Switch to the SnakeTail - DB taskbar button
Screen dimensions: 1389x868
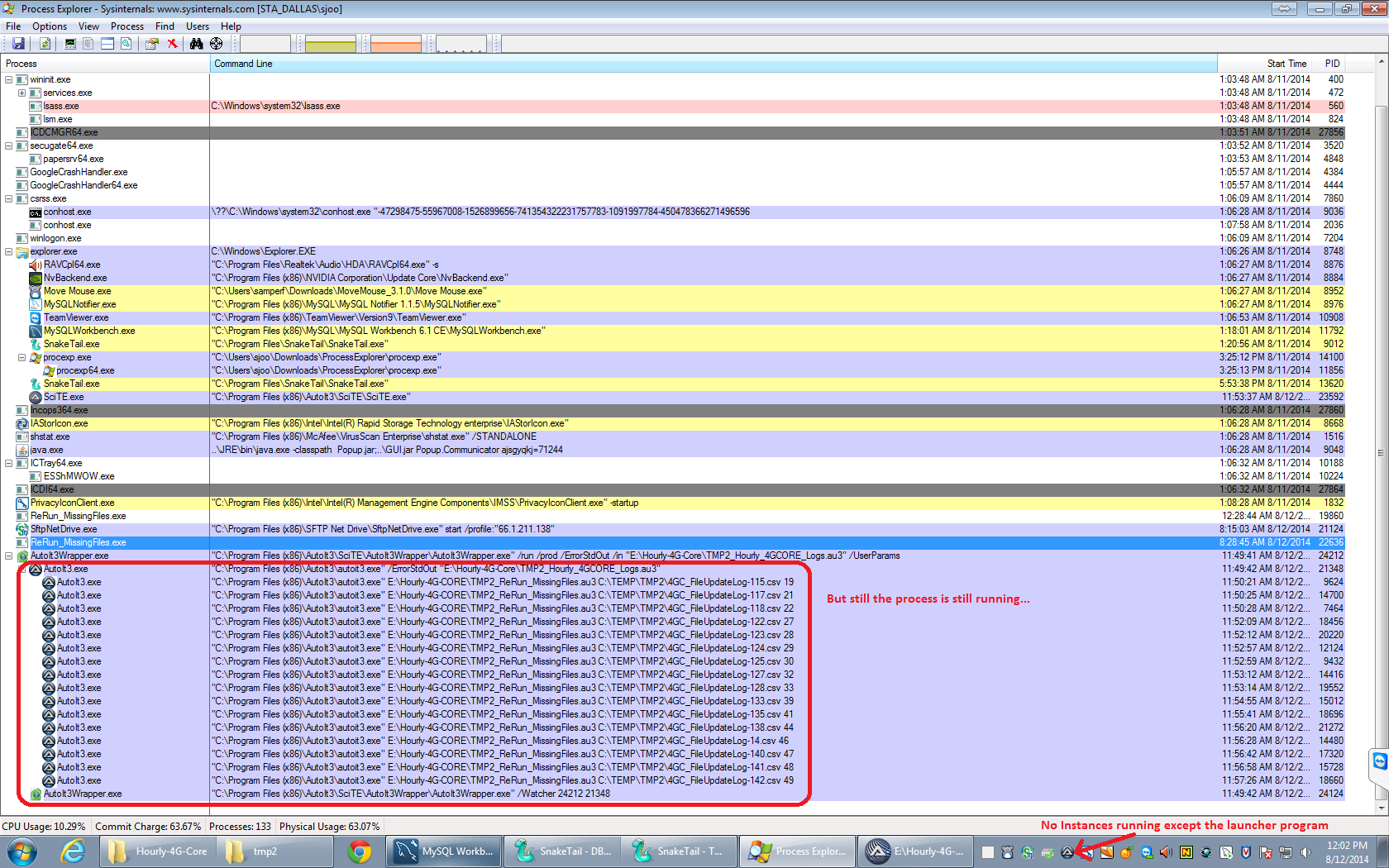562,851
